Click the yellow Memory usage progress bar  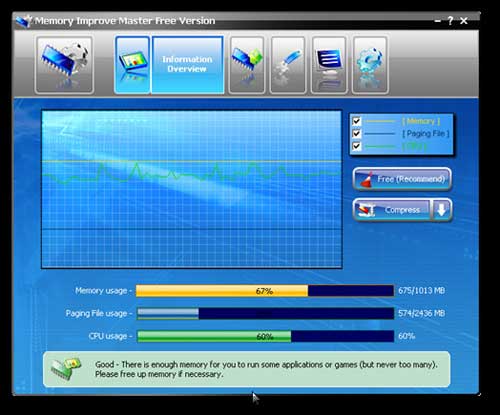click(x=265, y=291)
